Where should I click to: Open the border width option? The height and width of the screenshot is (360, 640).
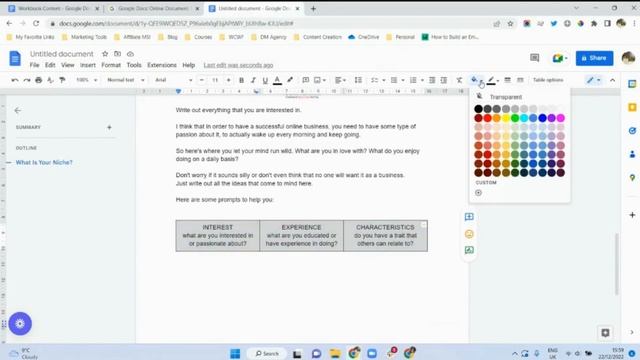point(507,80)
